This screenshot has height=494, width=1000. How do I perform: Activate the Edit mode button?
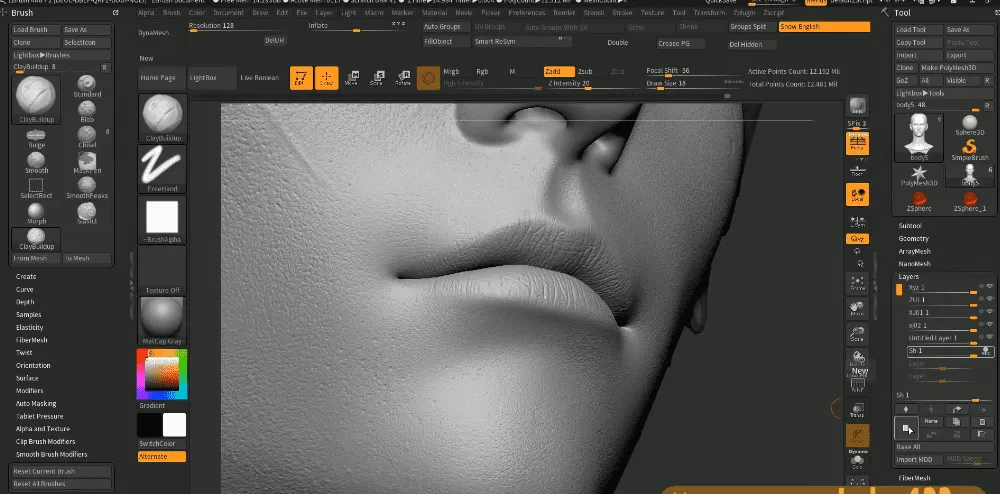click(300, 78)
